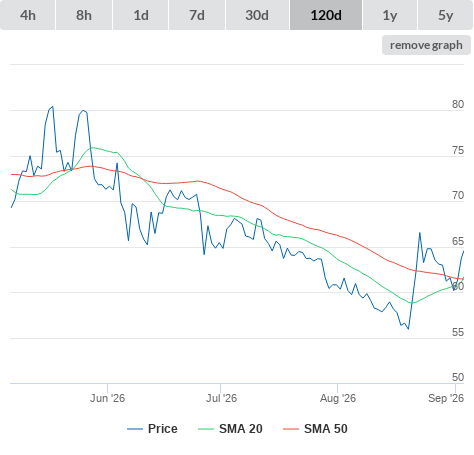Show the 1y price history
The height and width of the screenshot is (455, 474).
click(390, 15)
